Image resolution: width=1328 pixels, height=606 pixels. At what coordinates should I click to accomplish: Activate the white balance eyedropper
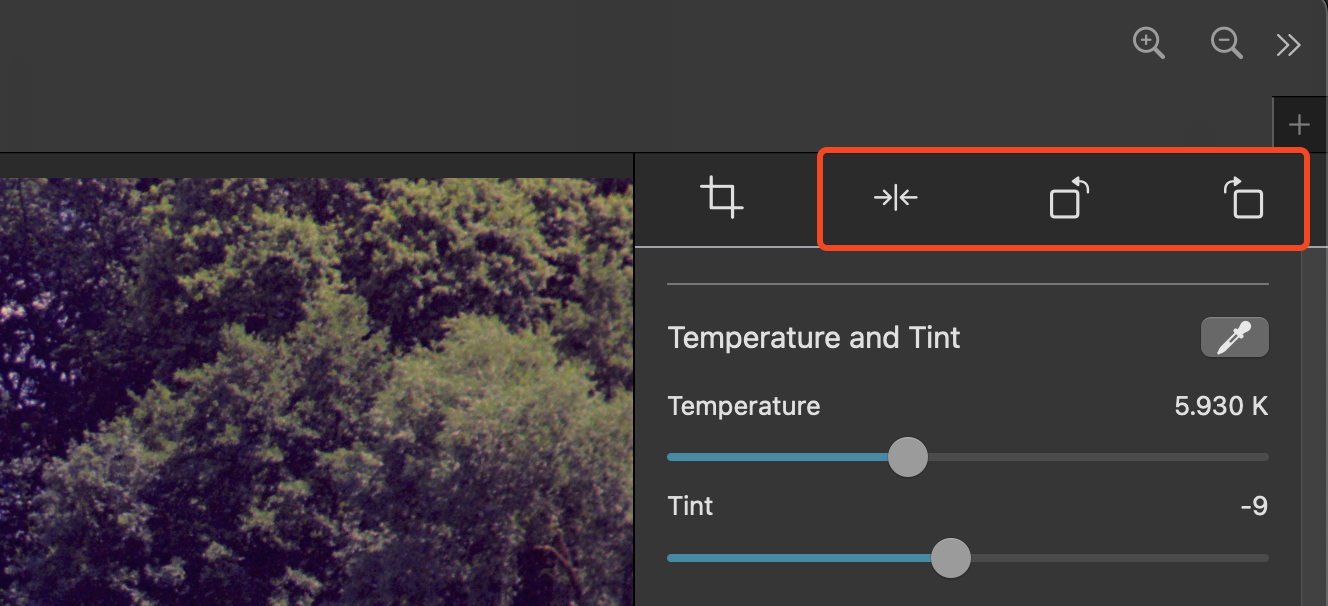click(1234, 338)
